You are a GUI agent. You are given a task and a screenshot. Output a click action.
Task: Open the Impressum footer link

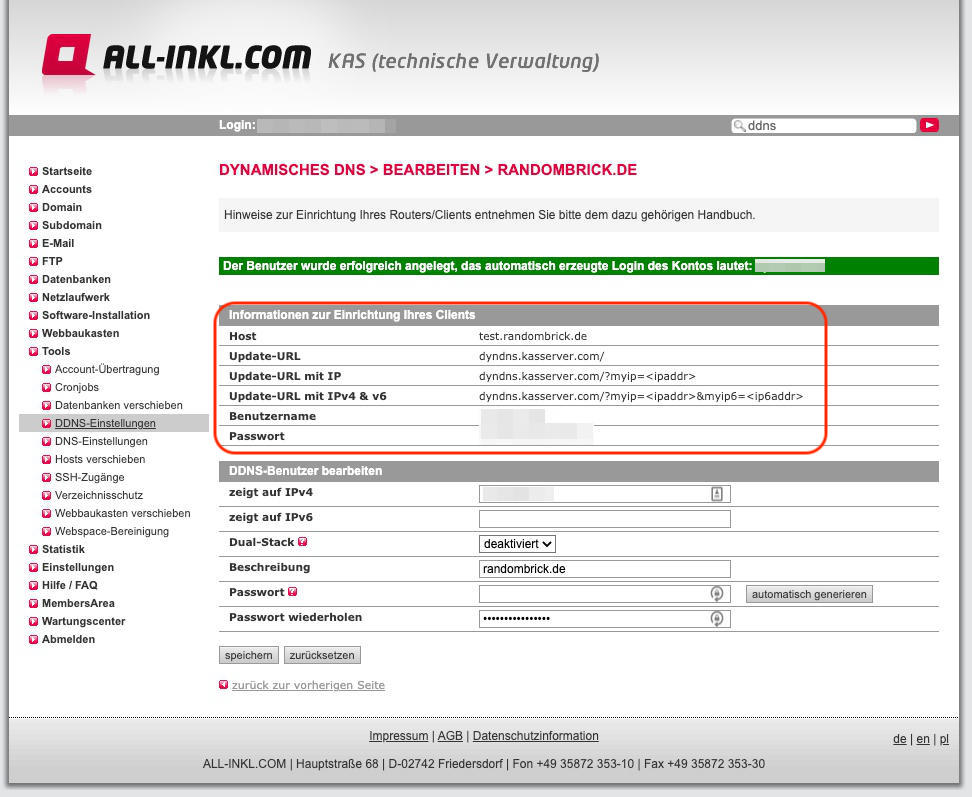(399, 736)
